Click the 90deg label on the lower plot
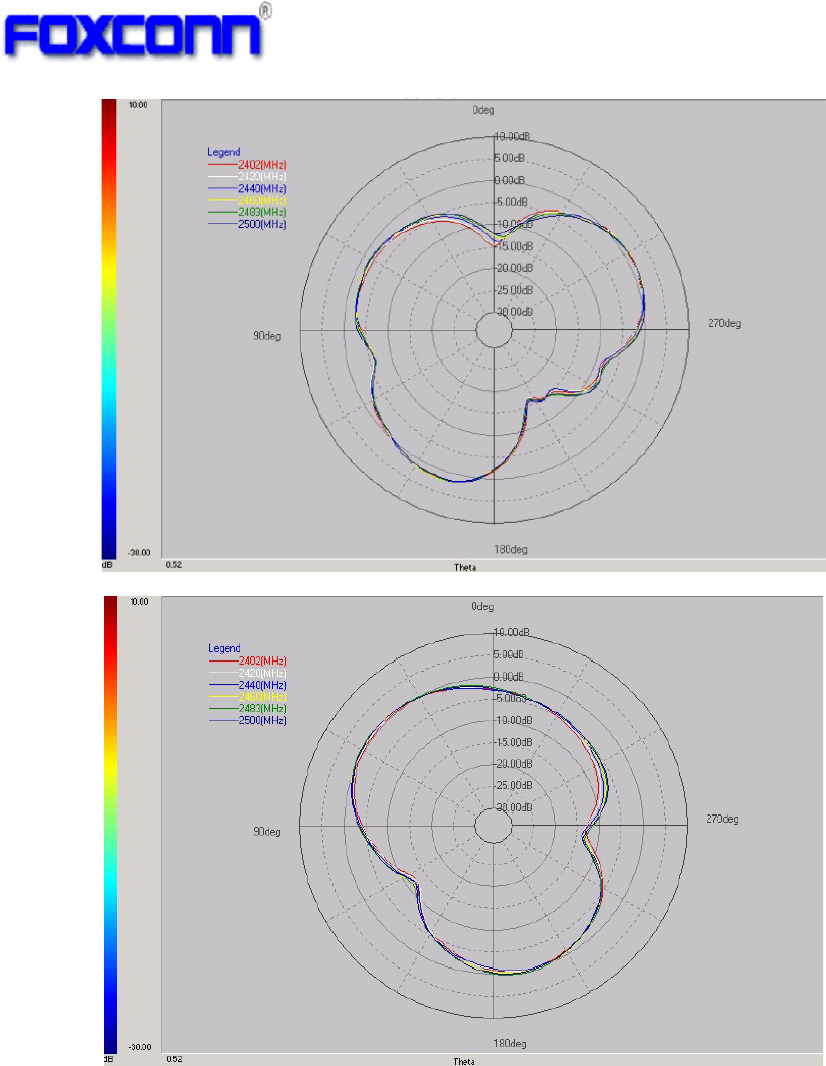Viewport: 826px width, 1066px height. pyautogui.click(x=266, y=832)
